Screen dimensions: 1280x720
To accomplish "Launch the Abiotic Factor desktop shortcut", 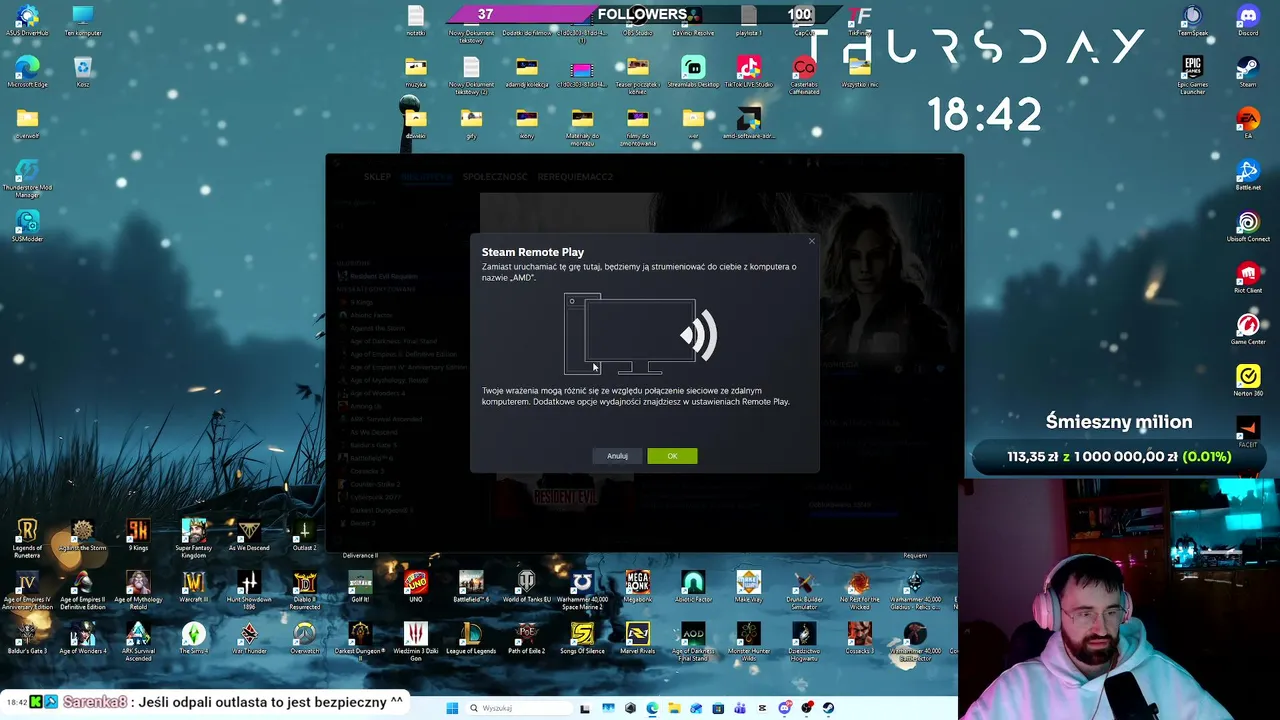I will 693,587.
